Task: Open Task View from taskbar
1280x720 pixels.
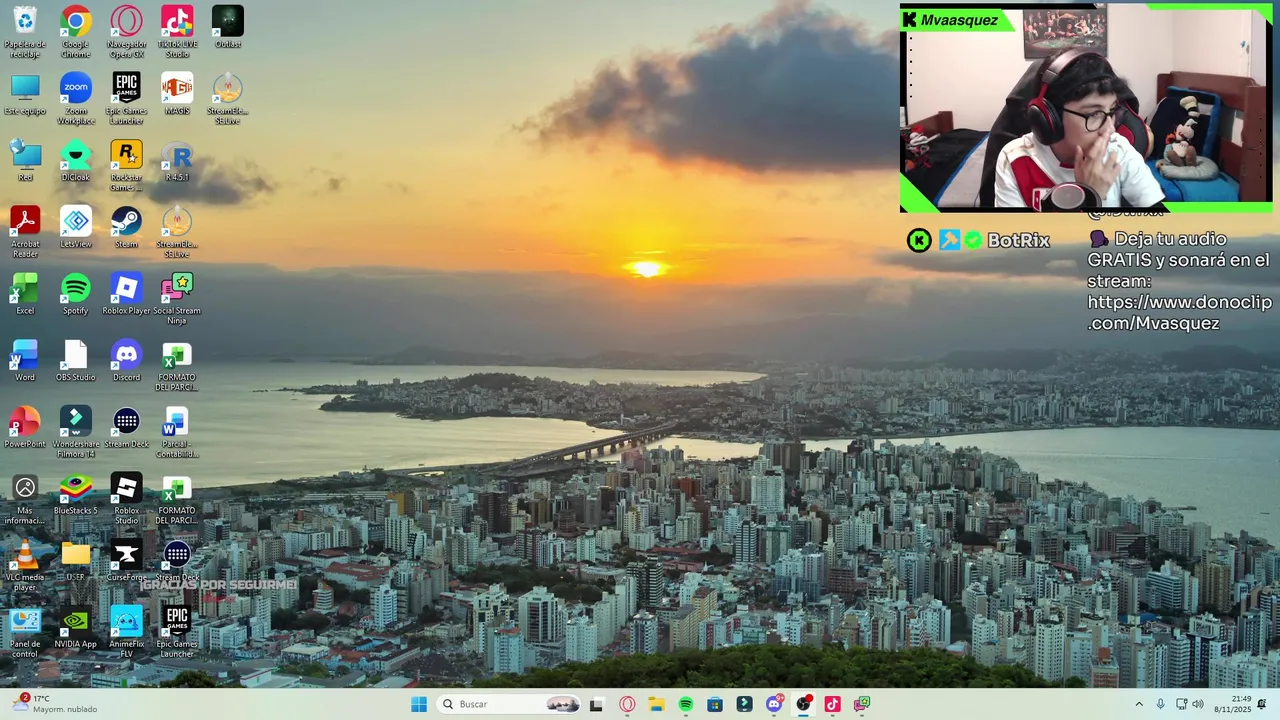Action: pos(597,704)
